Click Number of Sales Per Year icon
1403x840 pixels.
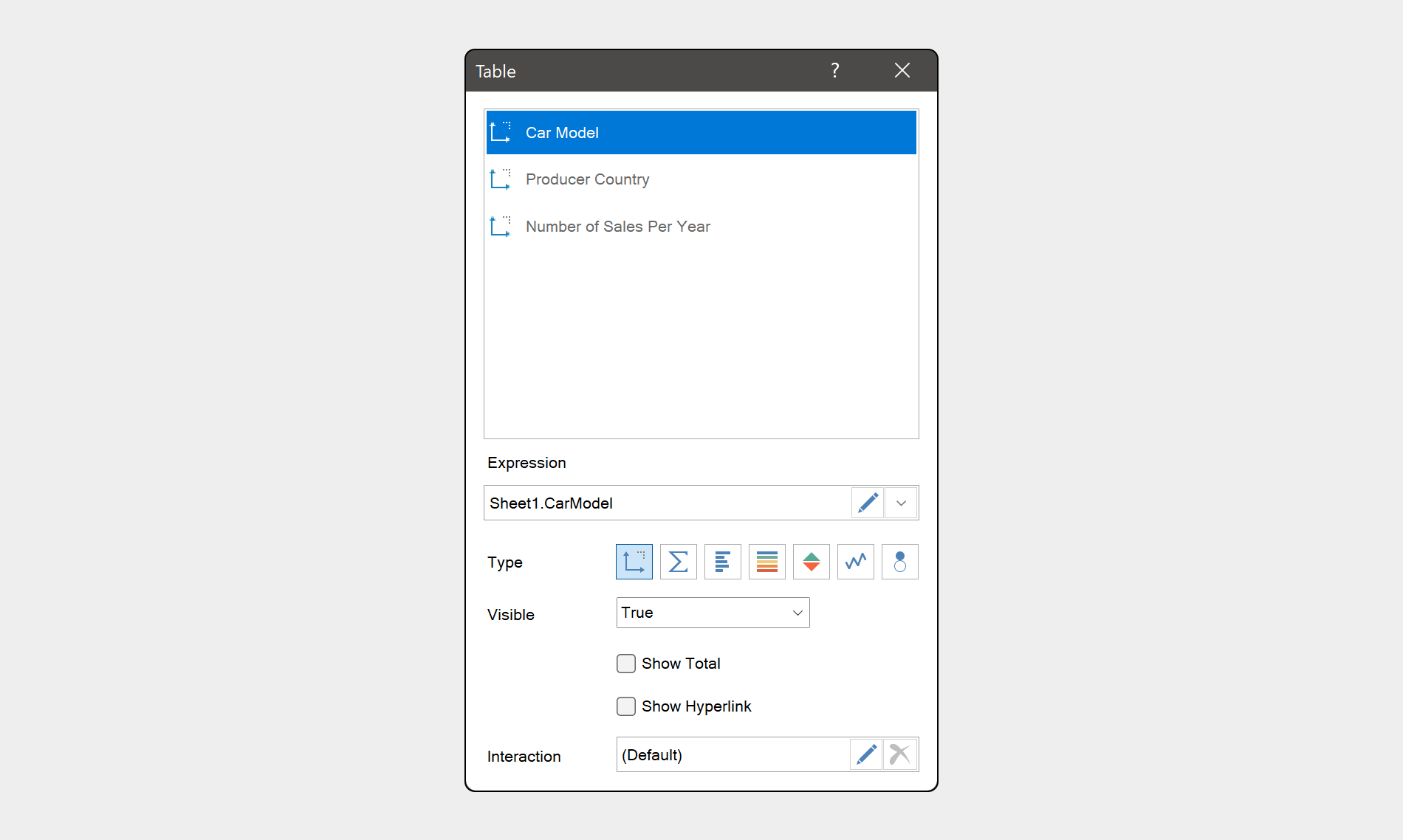501,226
